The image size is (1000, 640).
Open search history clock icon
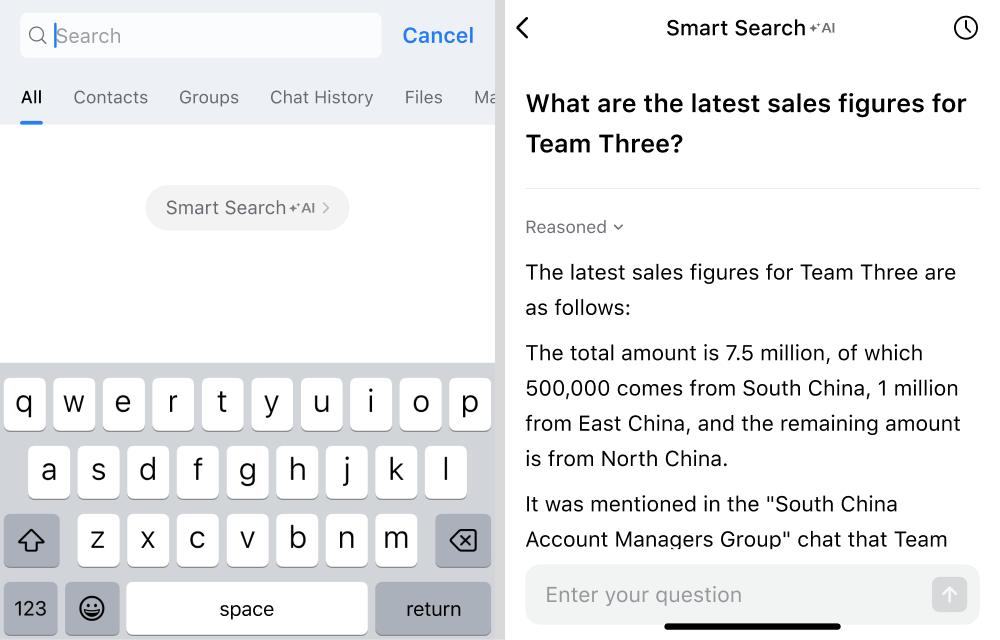(965, 28)
